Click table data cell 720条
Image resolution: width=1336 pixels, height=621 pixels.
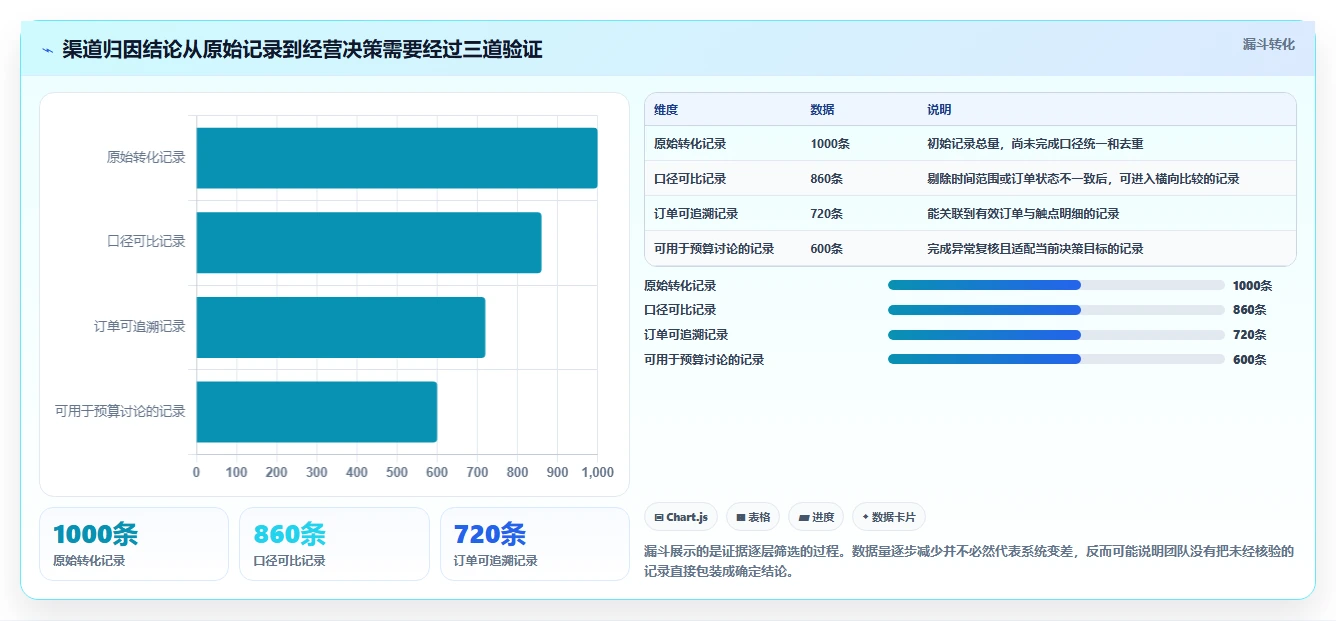click(826, 214)
